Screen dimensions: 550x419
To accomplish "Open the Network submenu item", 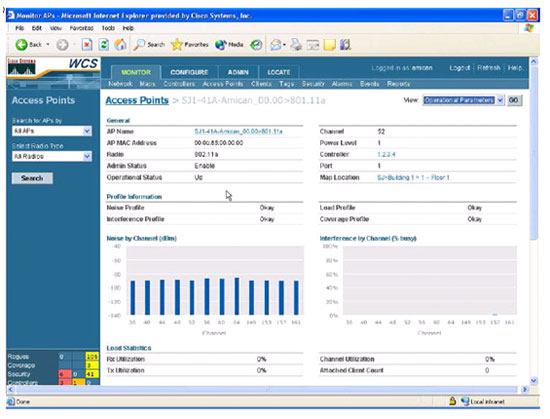I will (x=120, y=84).
